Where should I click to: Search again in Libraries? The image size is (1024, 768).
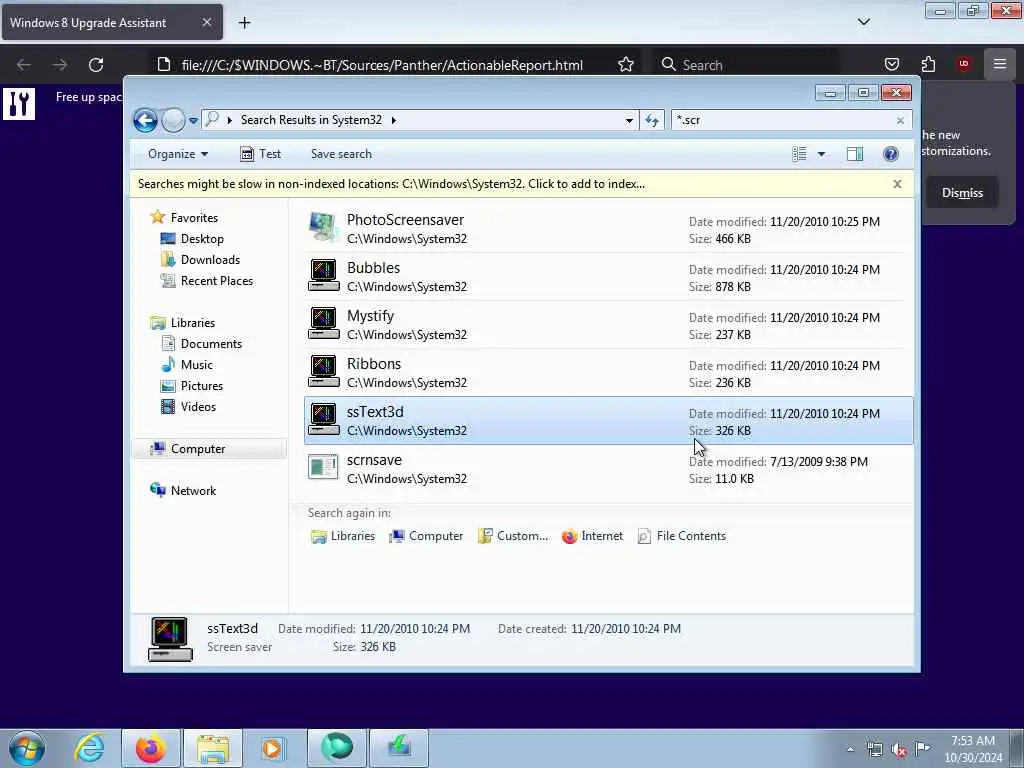tap(344, 536)
